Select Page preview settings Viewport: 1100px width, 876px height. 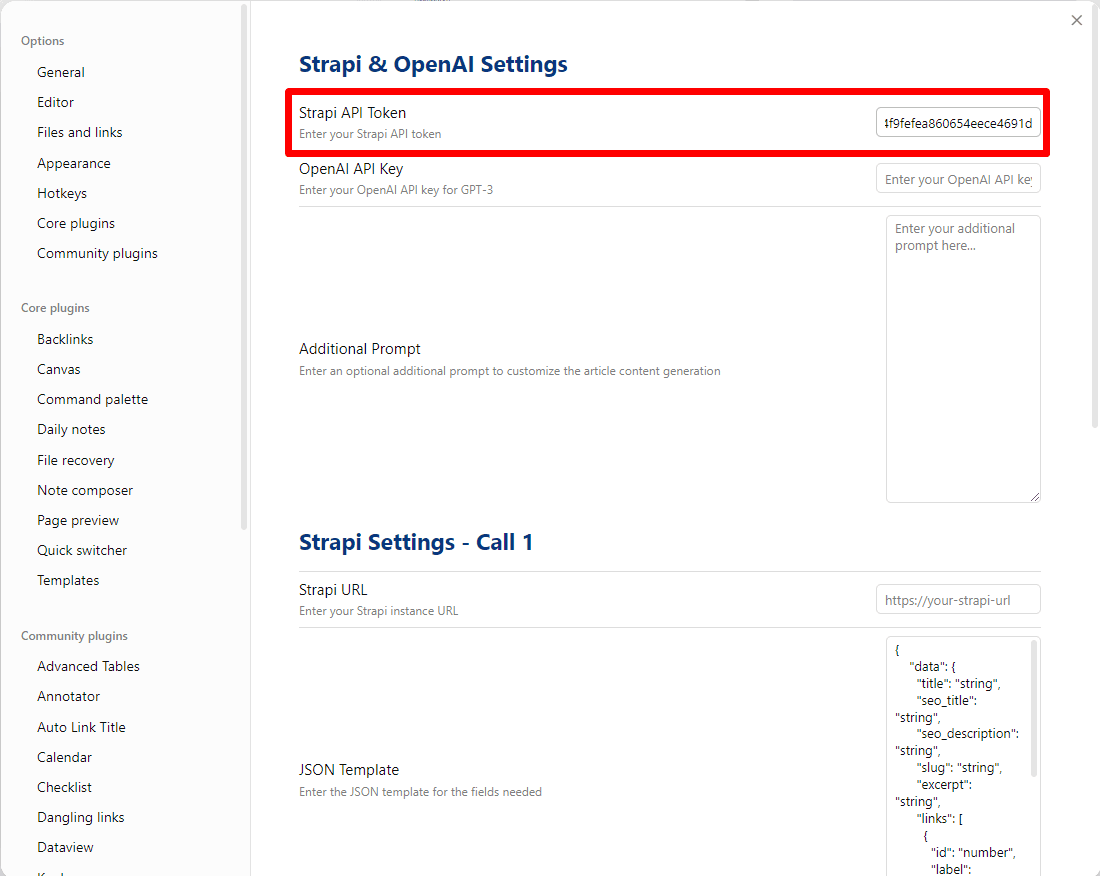[x=78, y=521]
